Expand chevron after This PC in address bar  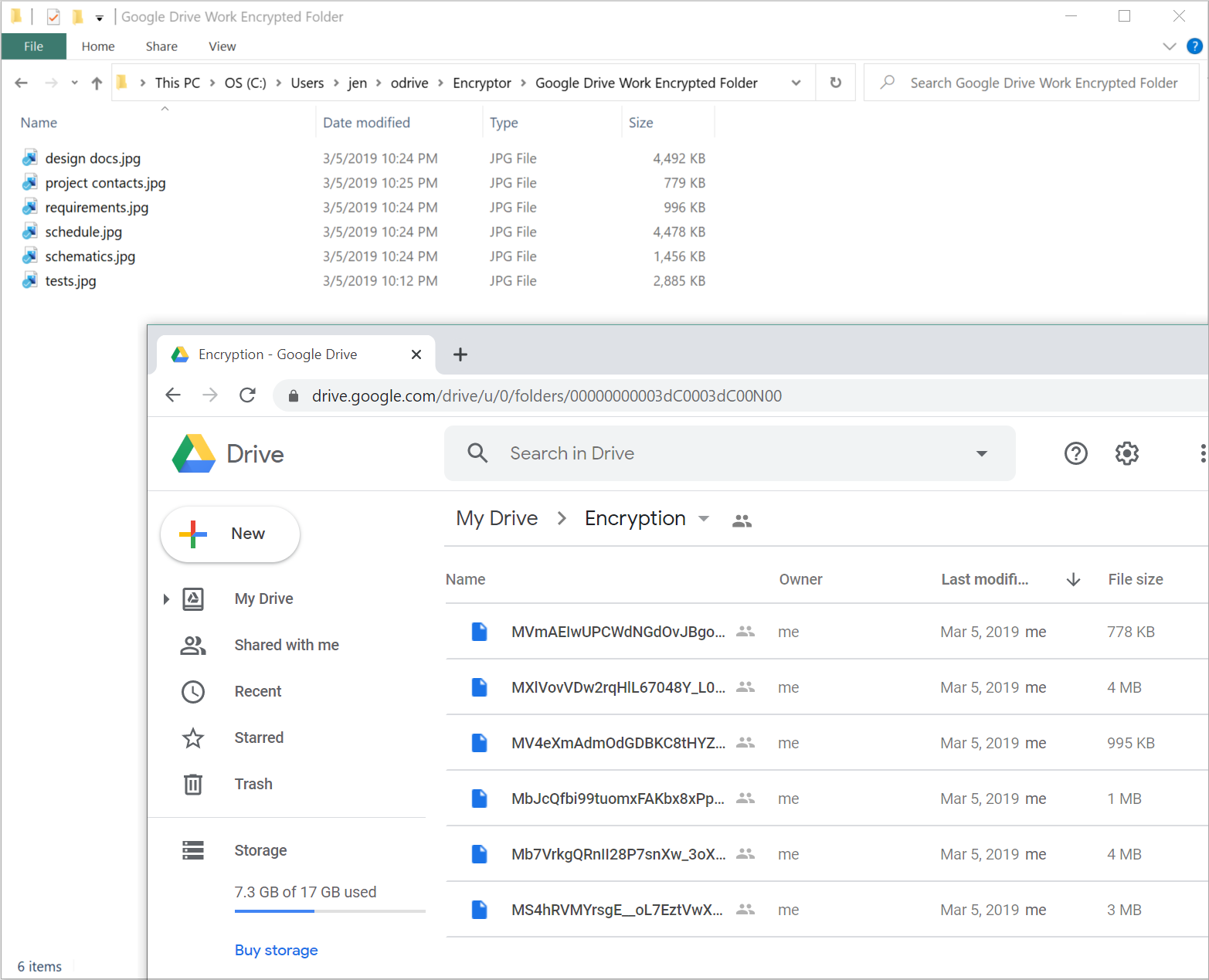[x=212, y=83]
